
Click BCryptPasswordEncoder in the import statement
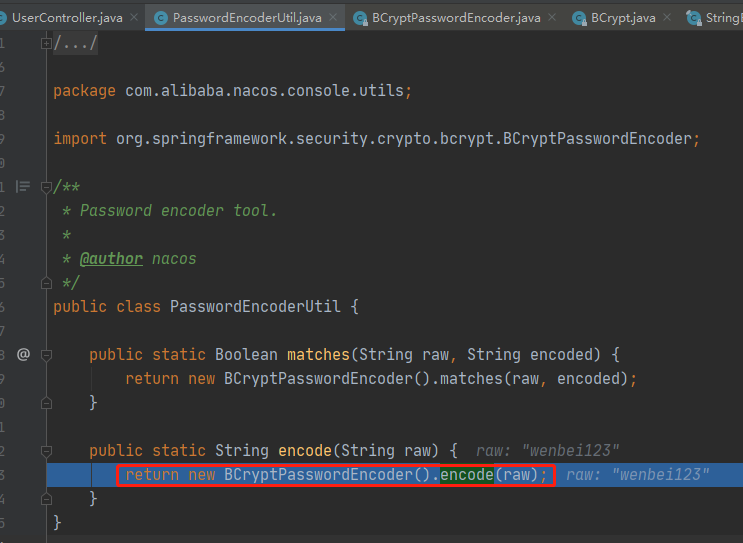597,138
